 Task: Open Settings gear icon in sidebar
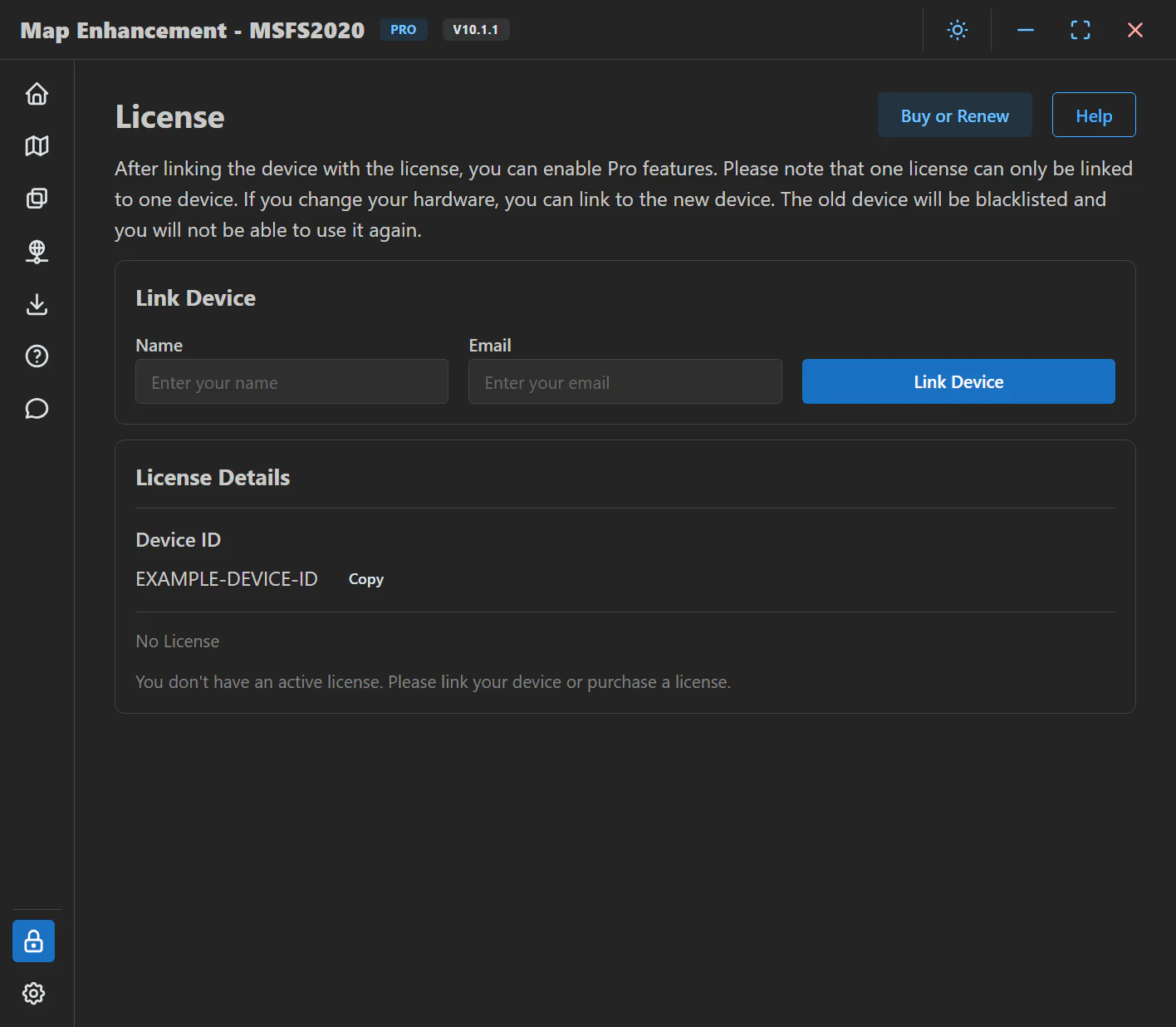[33, 994]
